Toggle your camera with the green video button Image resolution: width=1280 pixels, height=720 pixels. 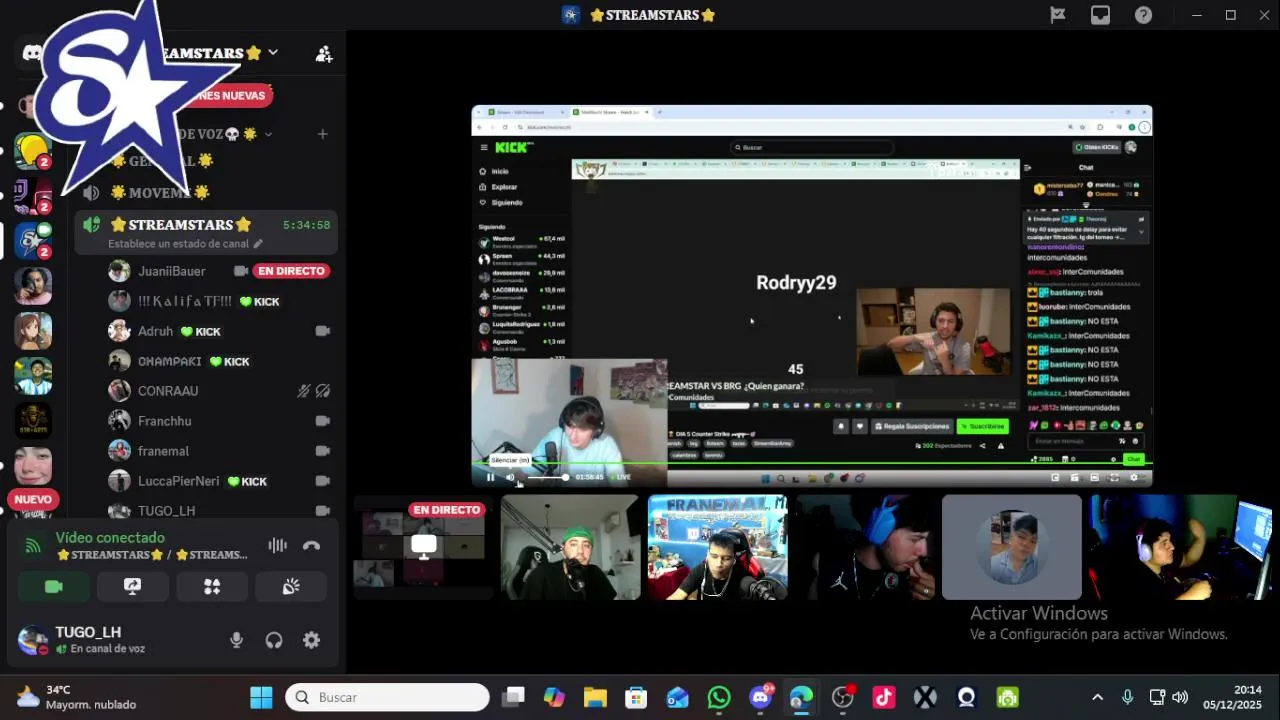(x=54, y=587)
